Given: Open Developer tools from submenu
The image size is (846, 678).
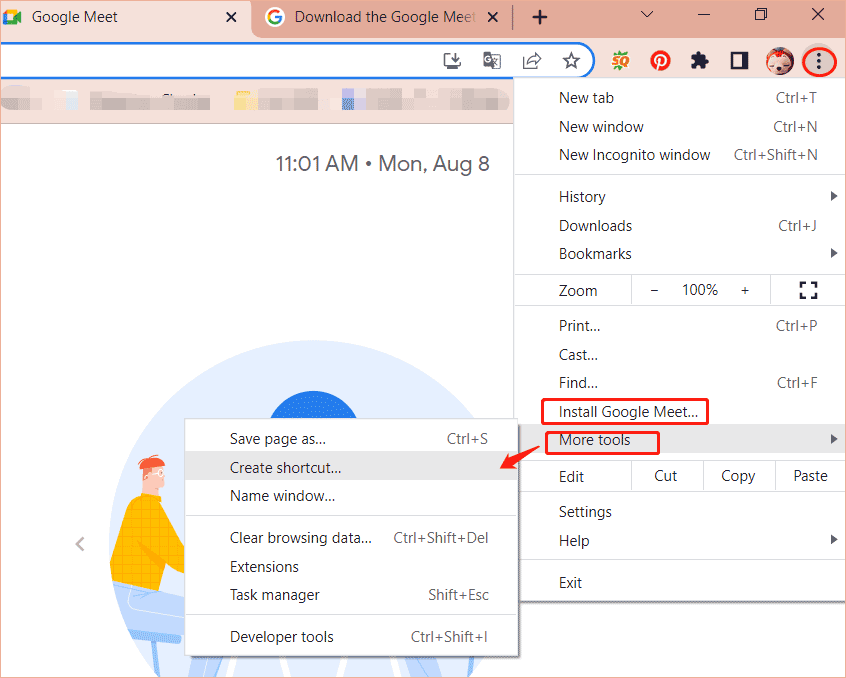Looking at the screenshot, I should tap(351, 637).
